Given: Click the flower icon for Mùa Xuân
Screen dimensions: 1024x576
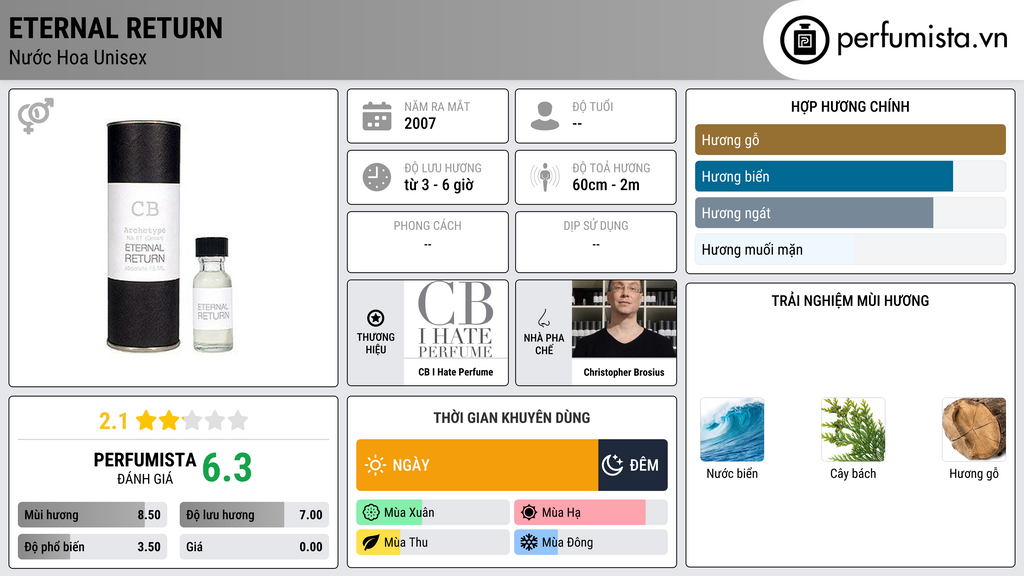Looking at the screenshot, I should [x=371, y=513].
